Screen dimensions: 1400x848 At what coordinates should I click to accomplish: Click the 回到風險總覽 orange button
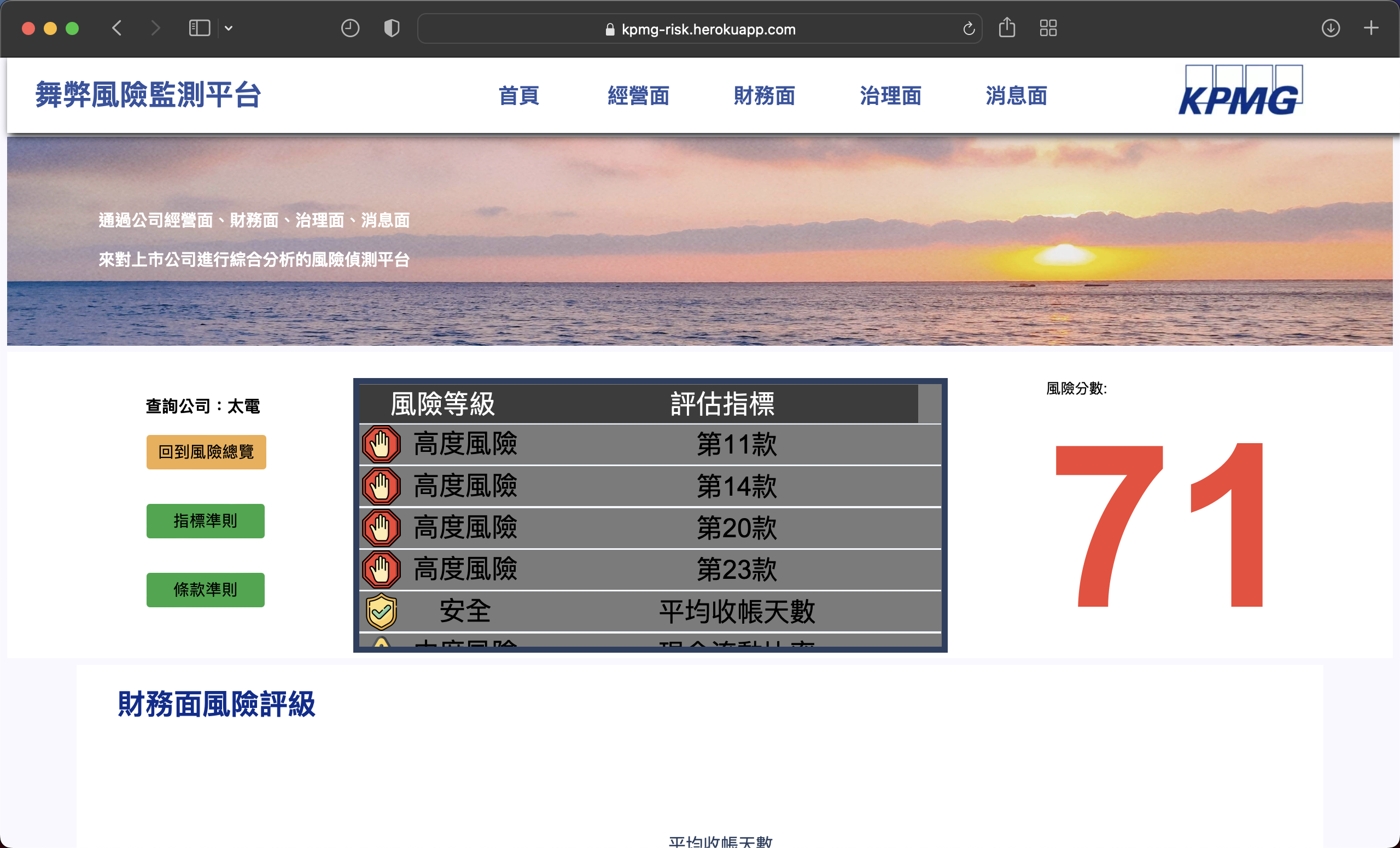(x=206, y=452)
